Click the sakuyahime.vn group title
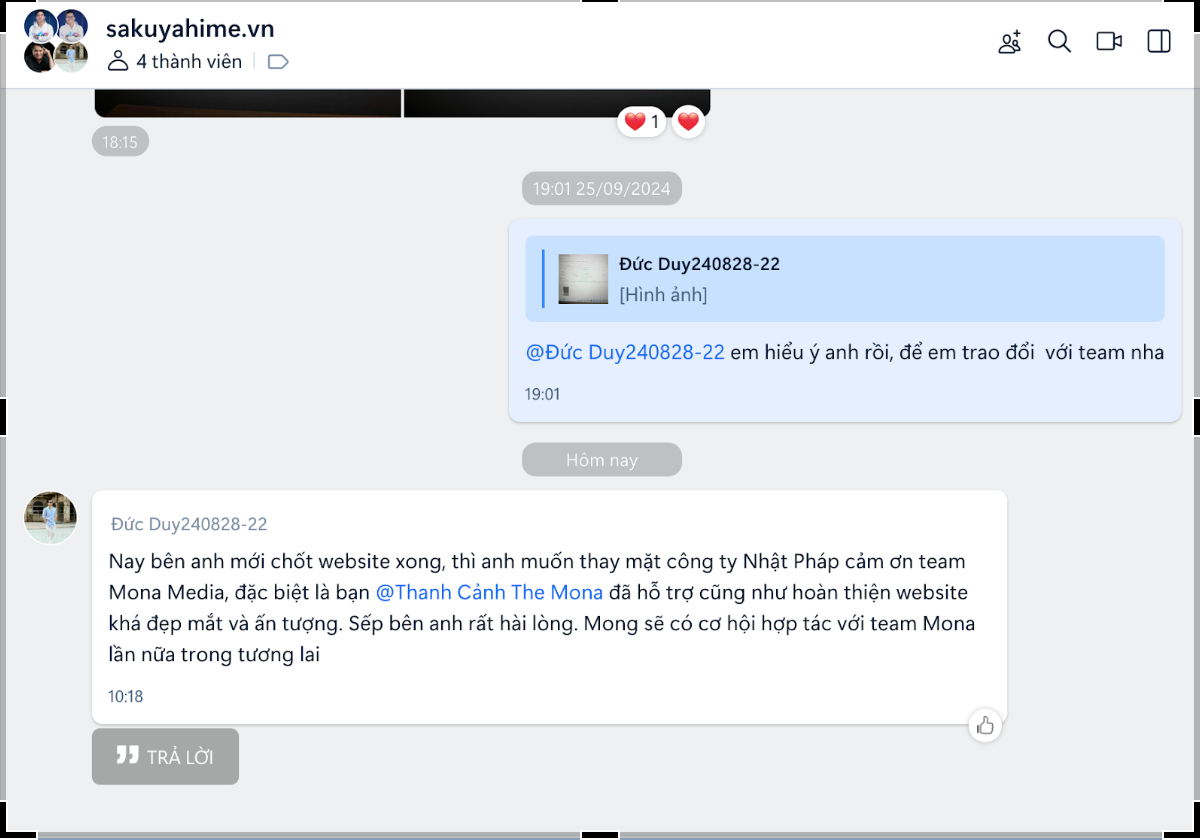 pyautogui.click(x=190, y=29)
